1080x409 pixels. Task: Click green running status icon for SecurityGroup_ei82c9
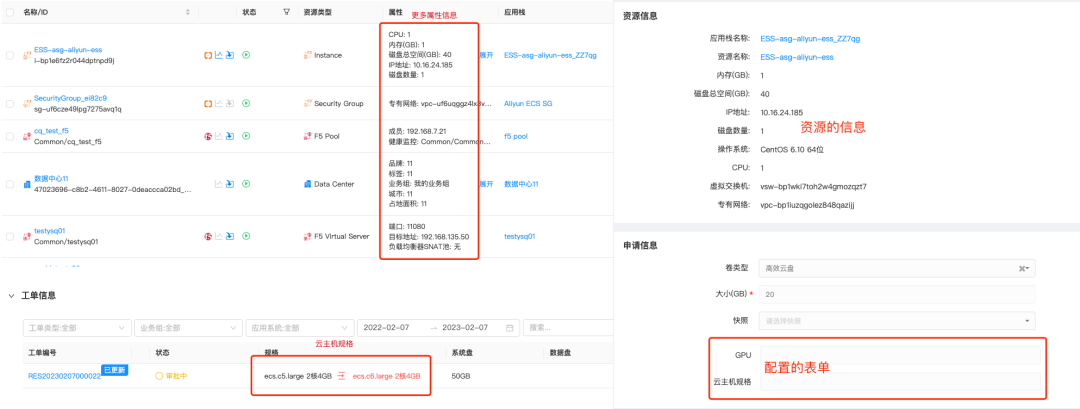coord(246,103)
